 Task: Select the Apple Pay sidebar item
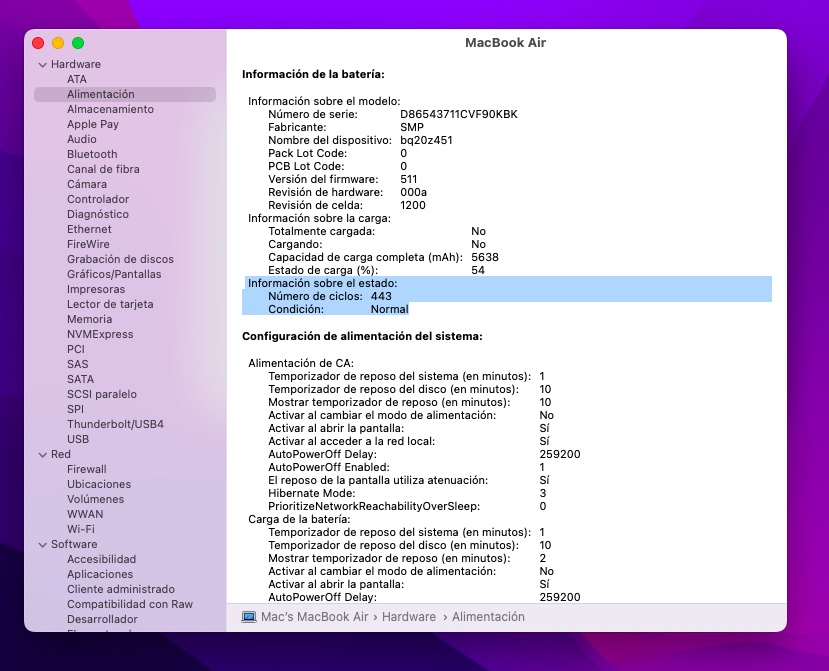tap(93, 124)
